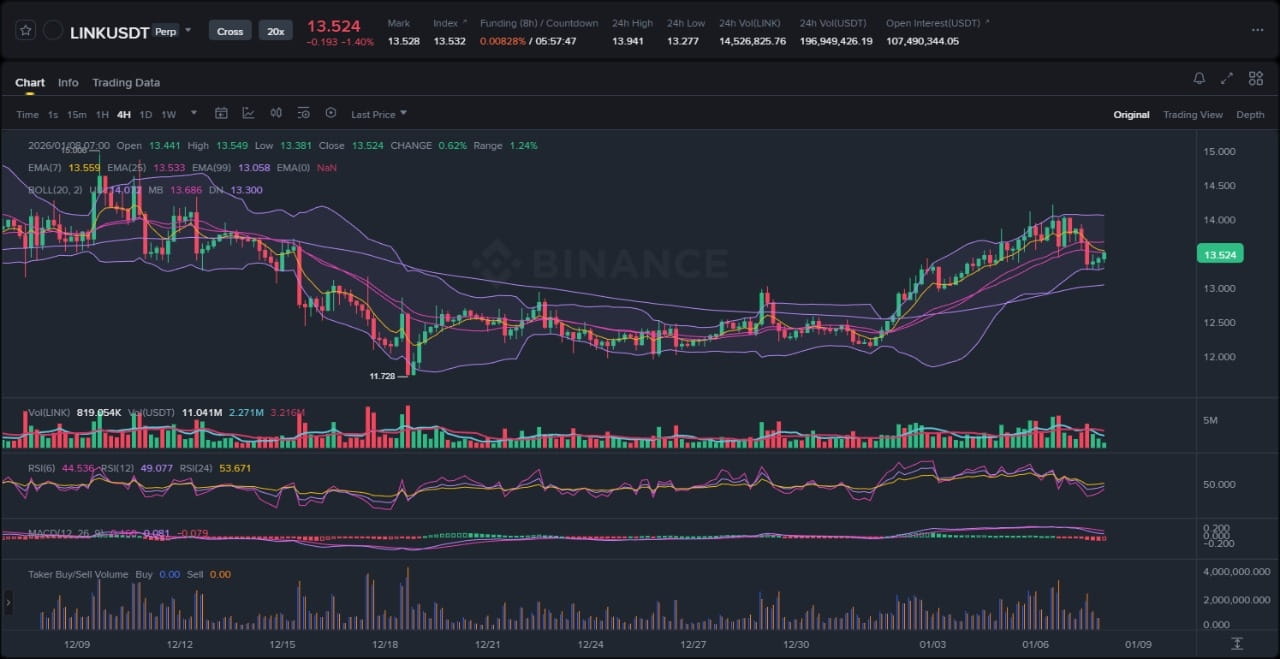
Task: Open chart display settings icon
Action: point(303,114)
